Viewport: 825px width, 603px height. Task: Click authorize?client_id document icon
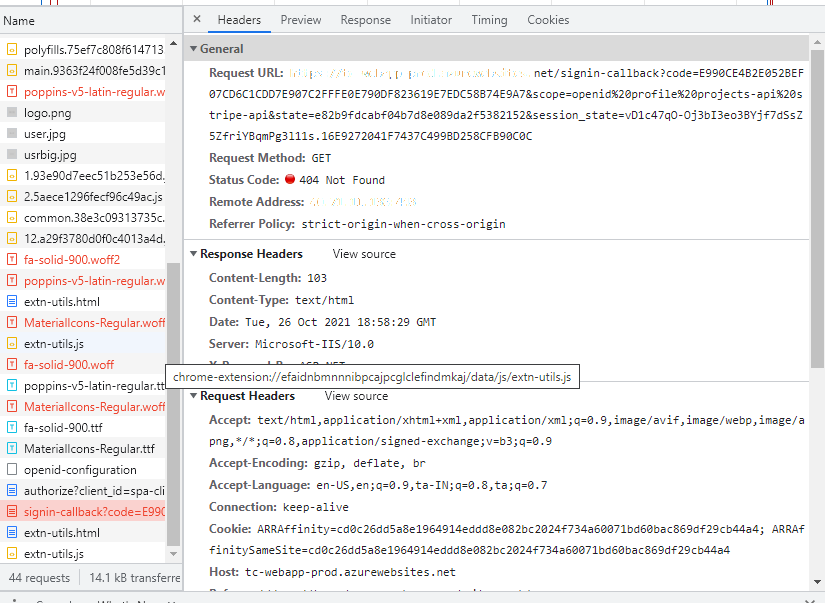coord(12,490)
